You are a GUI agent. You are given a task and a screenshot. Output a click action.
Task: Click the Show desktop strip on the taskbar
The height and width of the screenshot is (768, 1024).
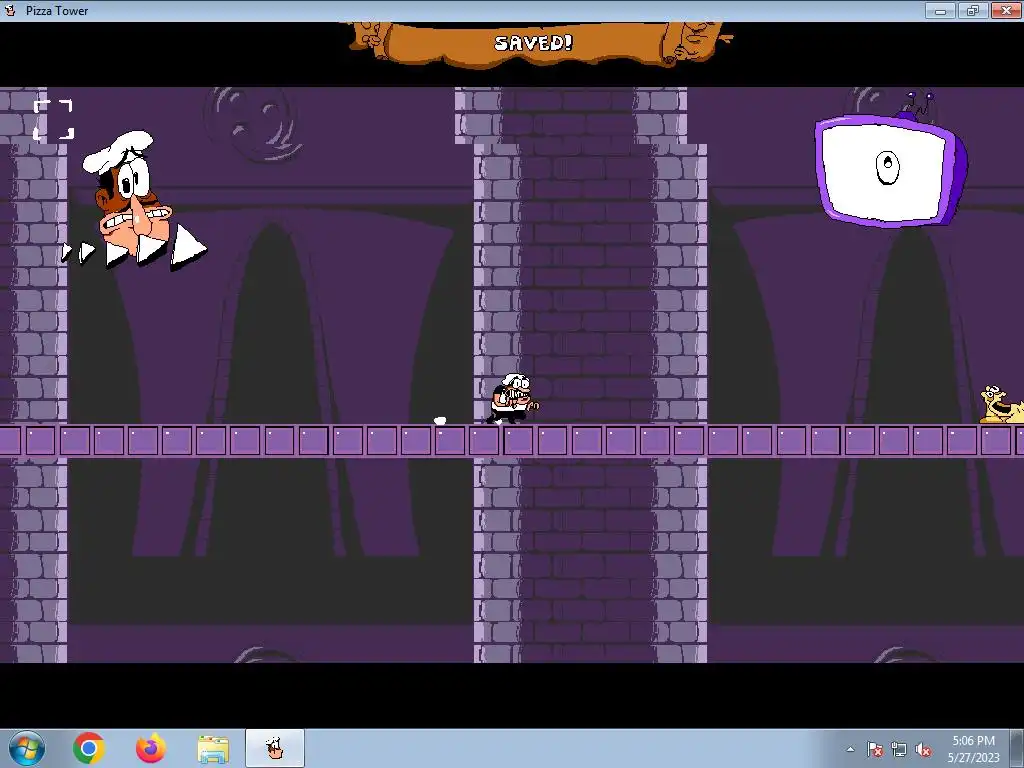1017,748
